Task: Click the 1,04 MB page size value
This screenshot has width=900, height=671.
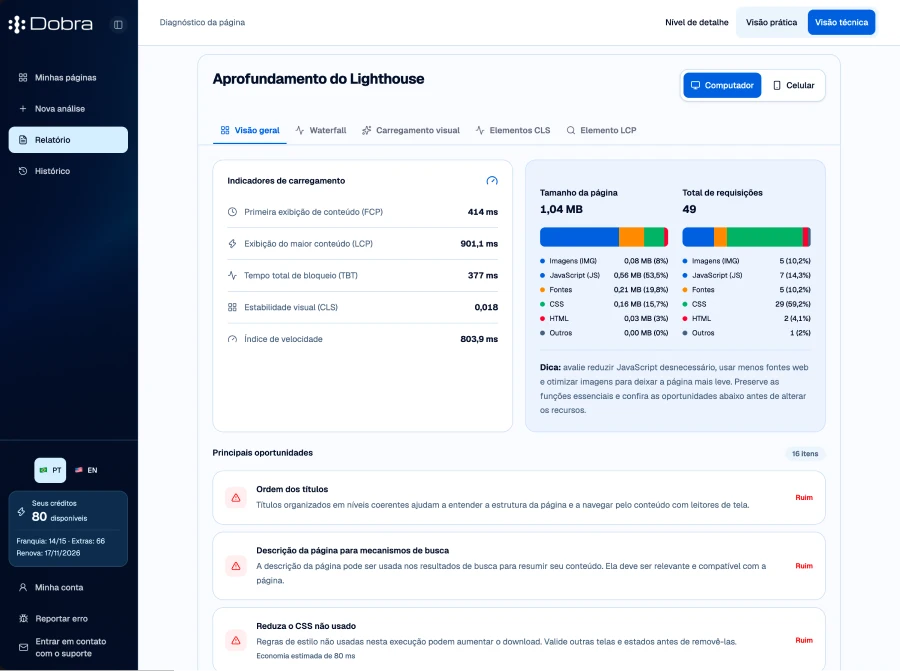Action: click(561, 210)
